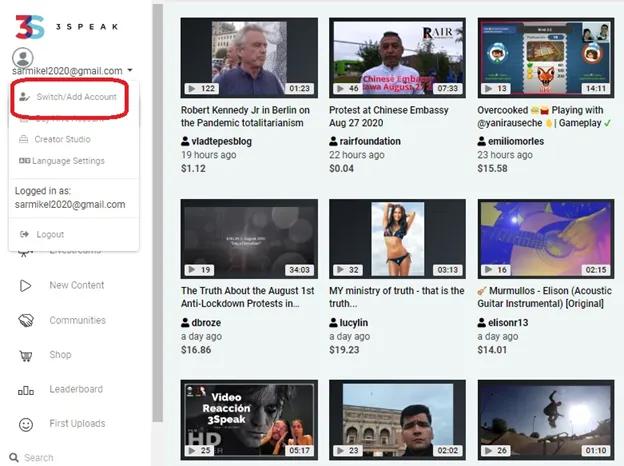
Task: Click the $19.23 payout value
Action: (x=344, y=350)
